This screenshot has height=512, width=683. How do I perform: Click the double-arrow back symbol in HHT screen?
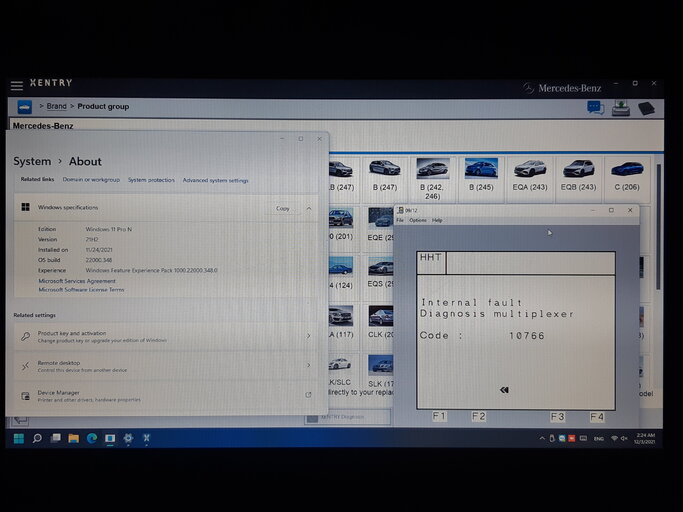(x=504, y=390)
